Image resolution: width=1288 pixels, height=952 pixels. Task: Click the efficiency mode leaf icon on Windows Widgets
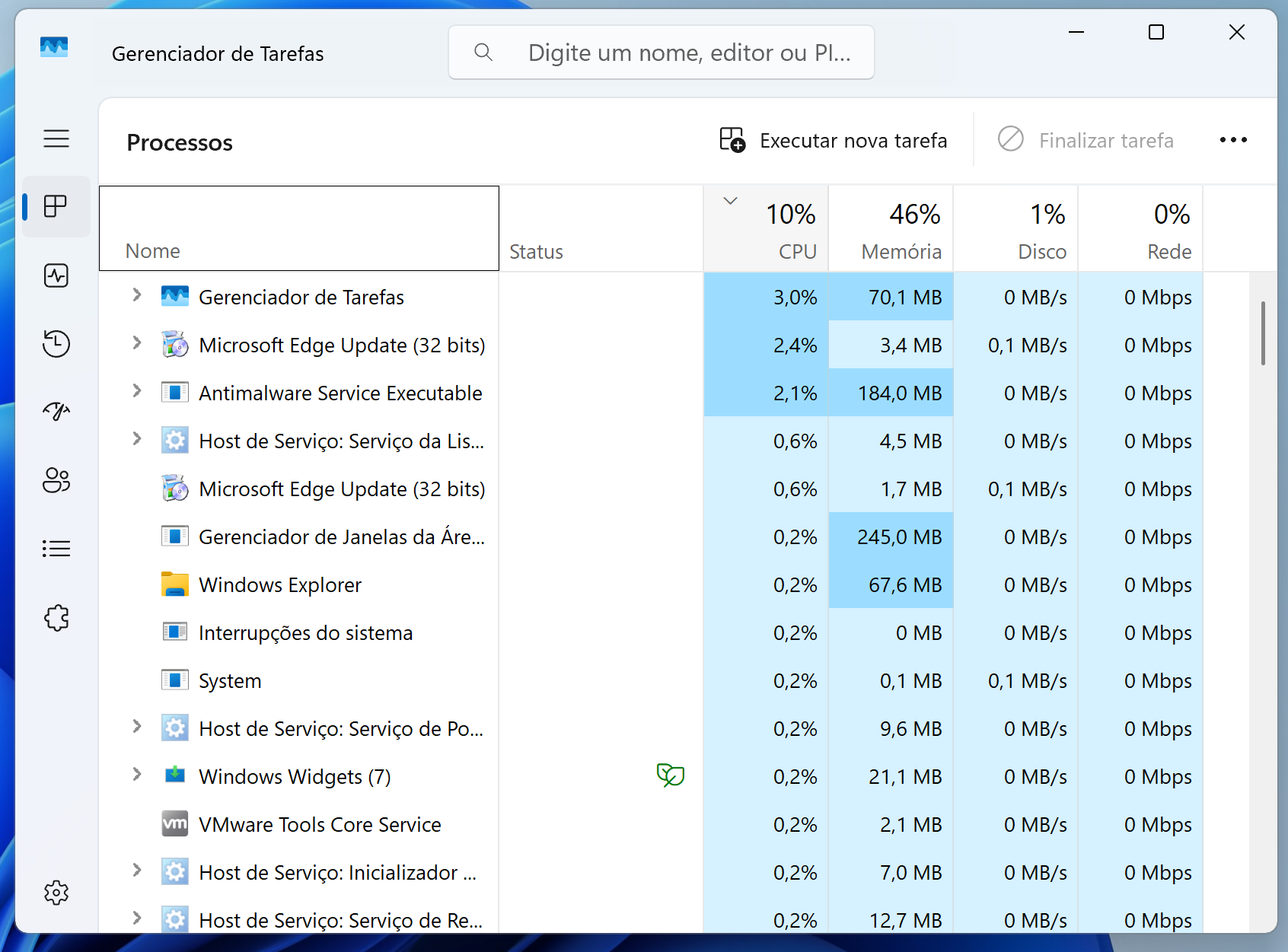[x=671, y=775]
